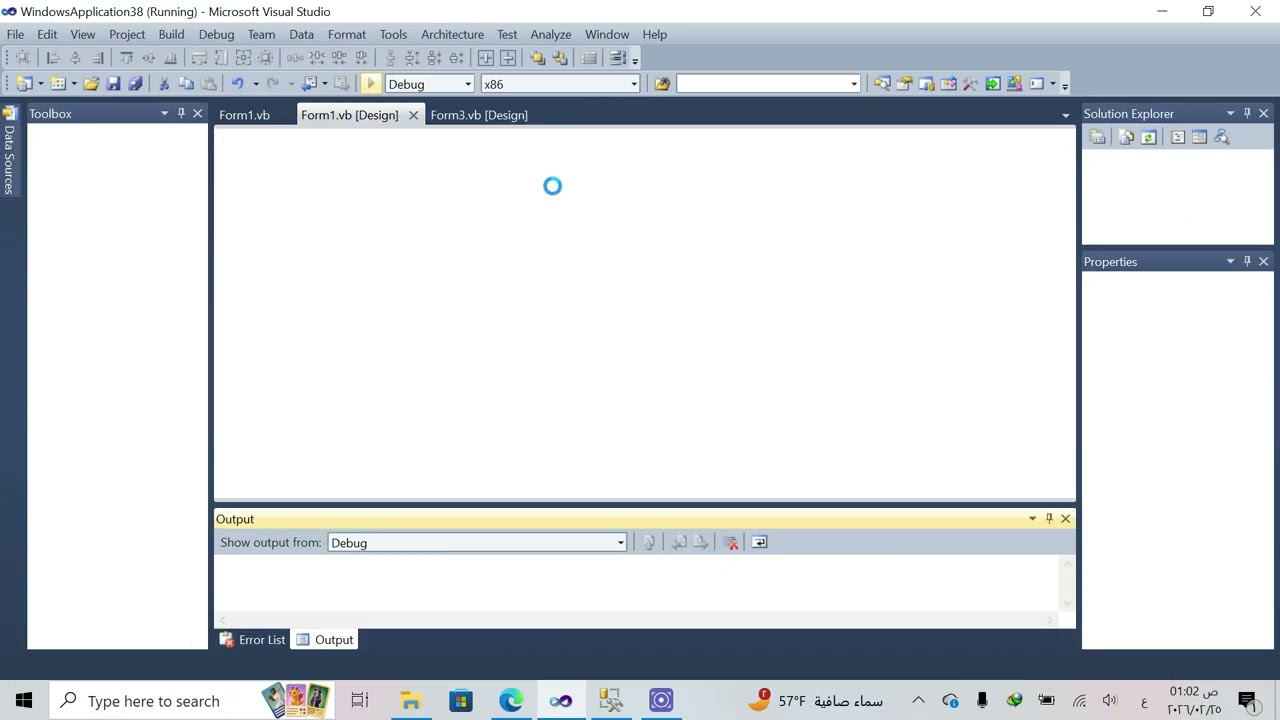Open the Analyze menu

[x=550, y=34]
